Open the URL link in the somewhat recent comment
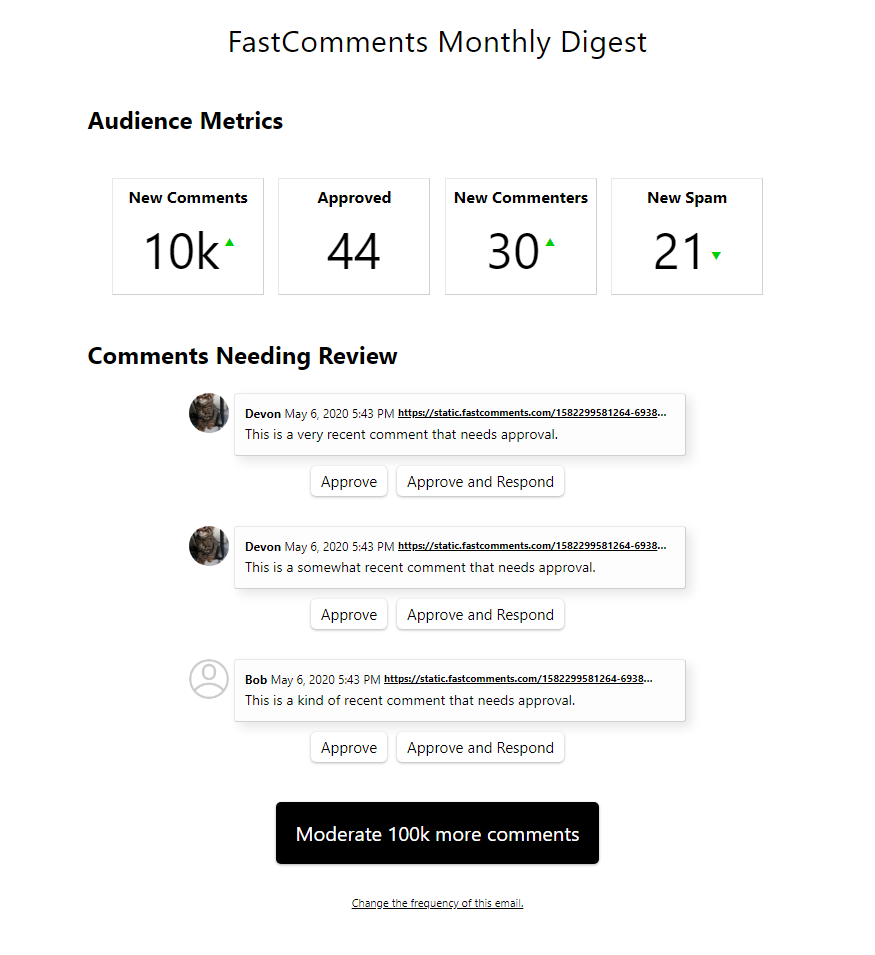The height and width of the screenshot is (955, 875). (x=531, y=546)
